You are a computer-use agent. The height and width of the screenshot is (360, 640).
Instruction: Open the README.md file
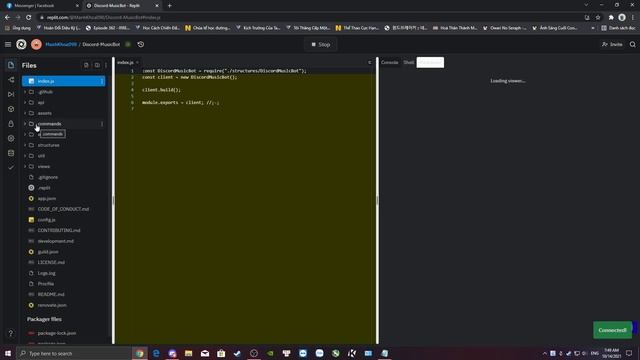pyautogui.click(x=51, y=294)
